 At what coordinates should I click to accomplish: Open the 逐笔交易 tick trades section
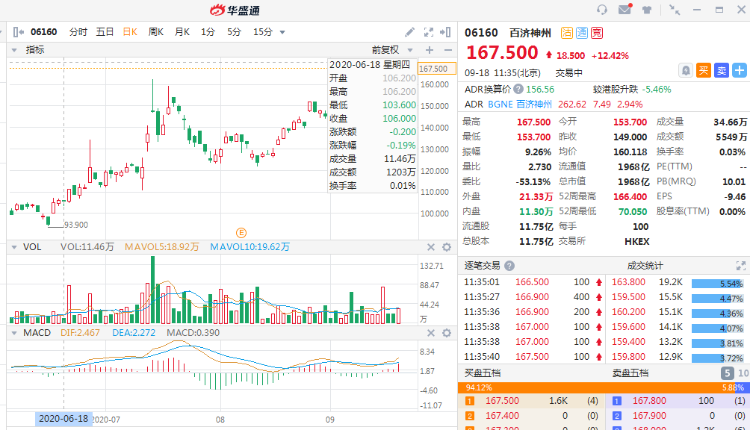click(482, 265)
